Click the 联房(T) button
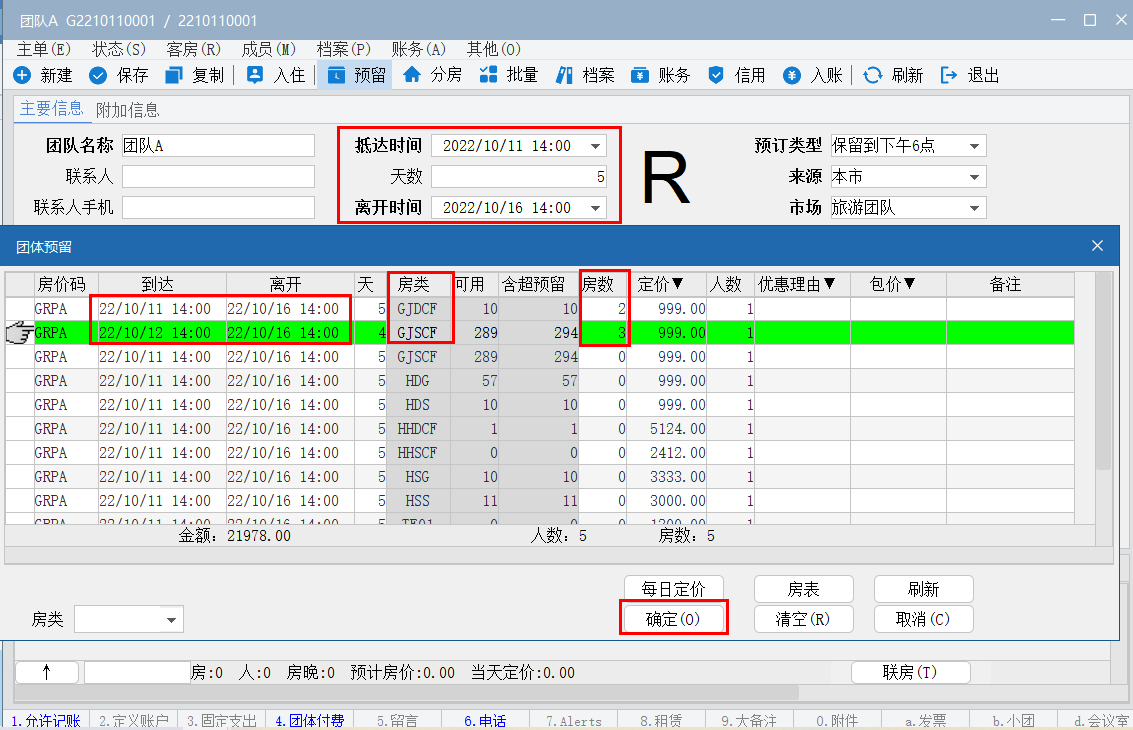 pos(910,672)
